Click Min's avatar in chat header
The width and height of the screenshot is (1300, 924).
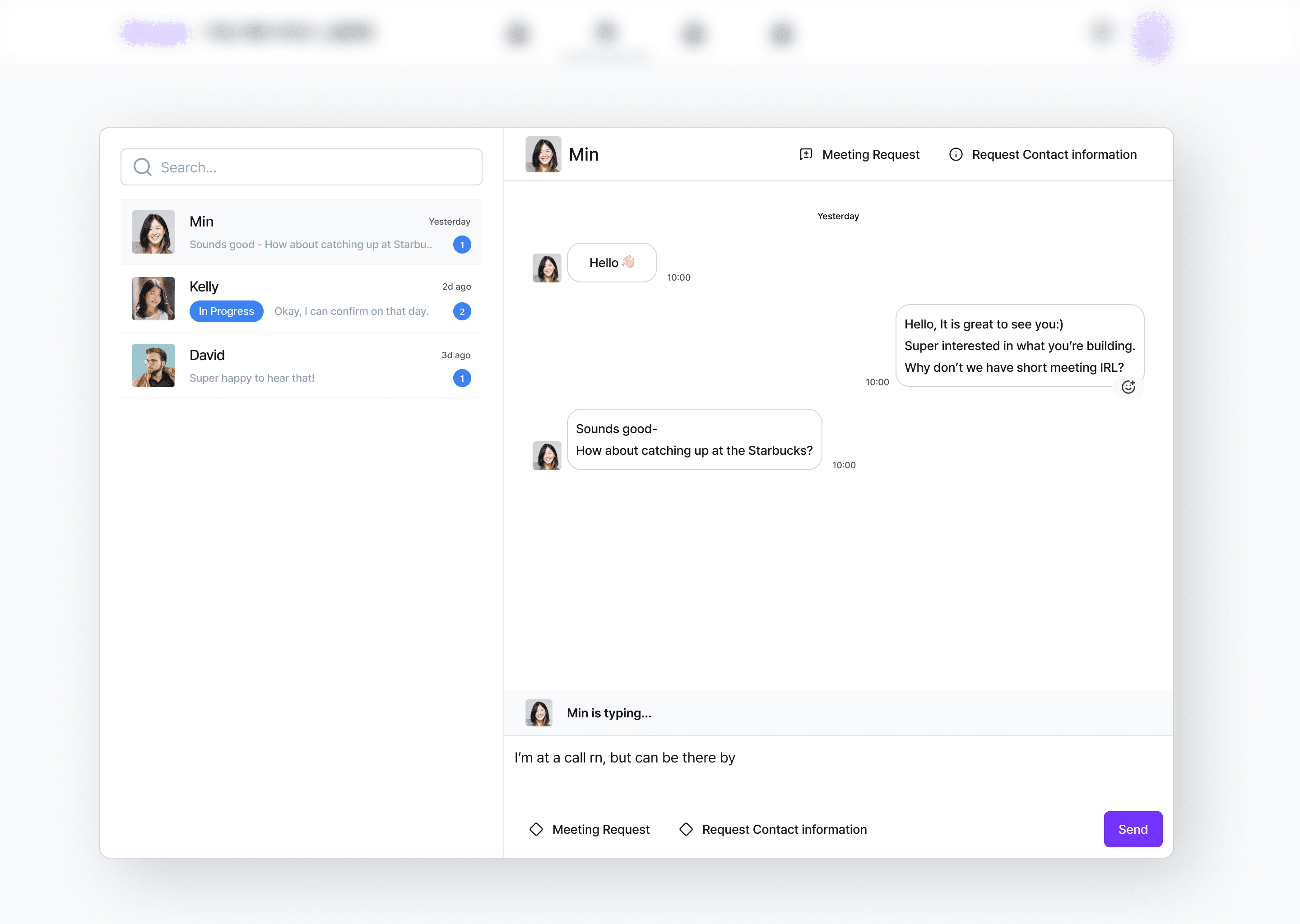[543, 154]
